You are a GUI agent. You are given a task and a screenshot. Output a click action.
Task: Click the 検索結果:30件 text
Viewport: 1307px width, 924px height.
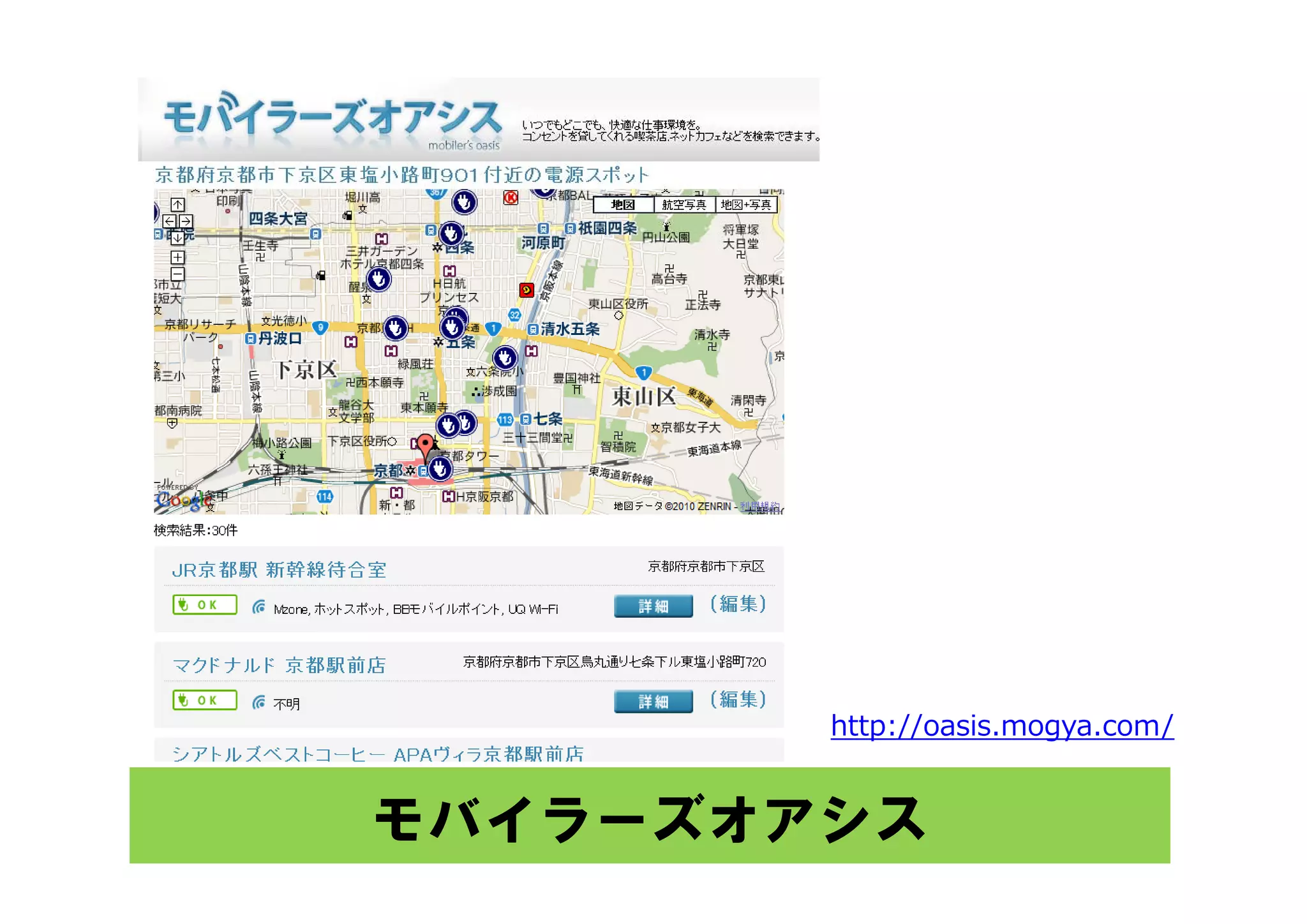click(196, 530)
